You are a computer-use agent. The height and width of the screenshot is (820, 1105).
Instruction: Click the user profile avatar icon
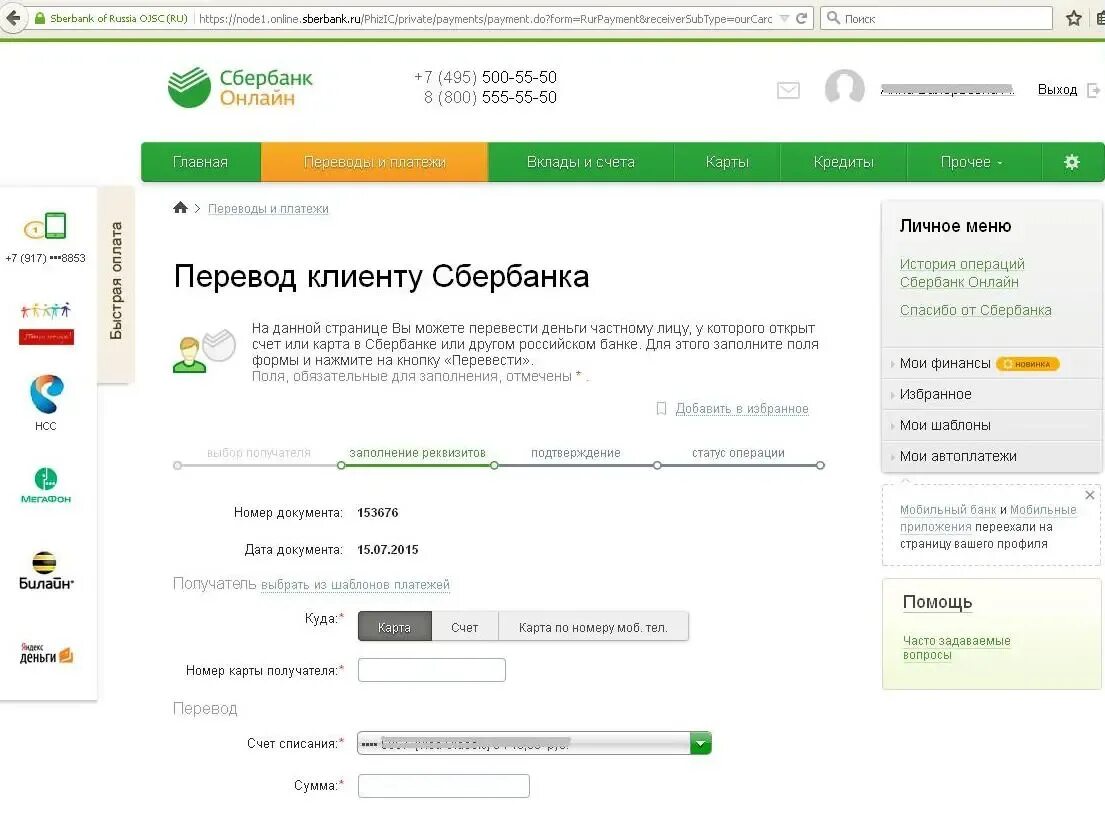(844, 87)
